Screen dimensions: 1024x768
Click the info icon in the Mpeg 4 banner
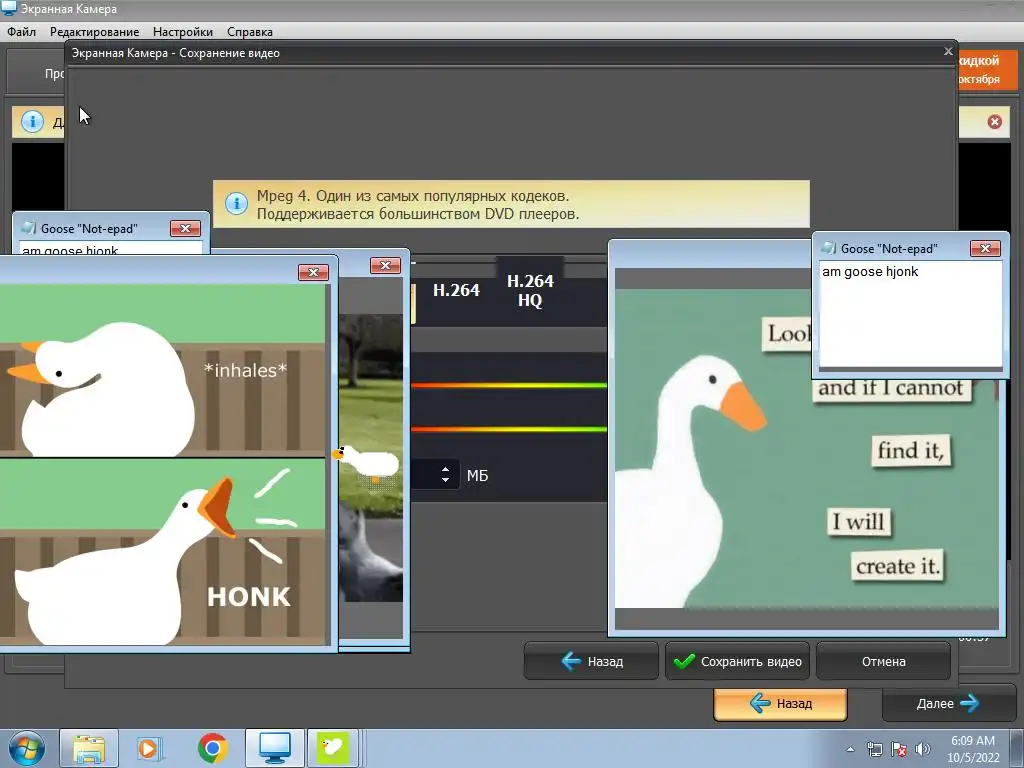click(236, 204)
